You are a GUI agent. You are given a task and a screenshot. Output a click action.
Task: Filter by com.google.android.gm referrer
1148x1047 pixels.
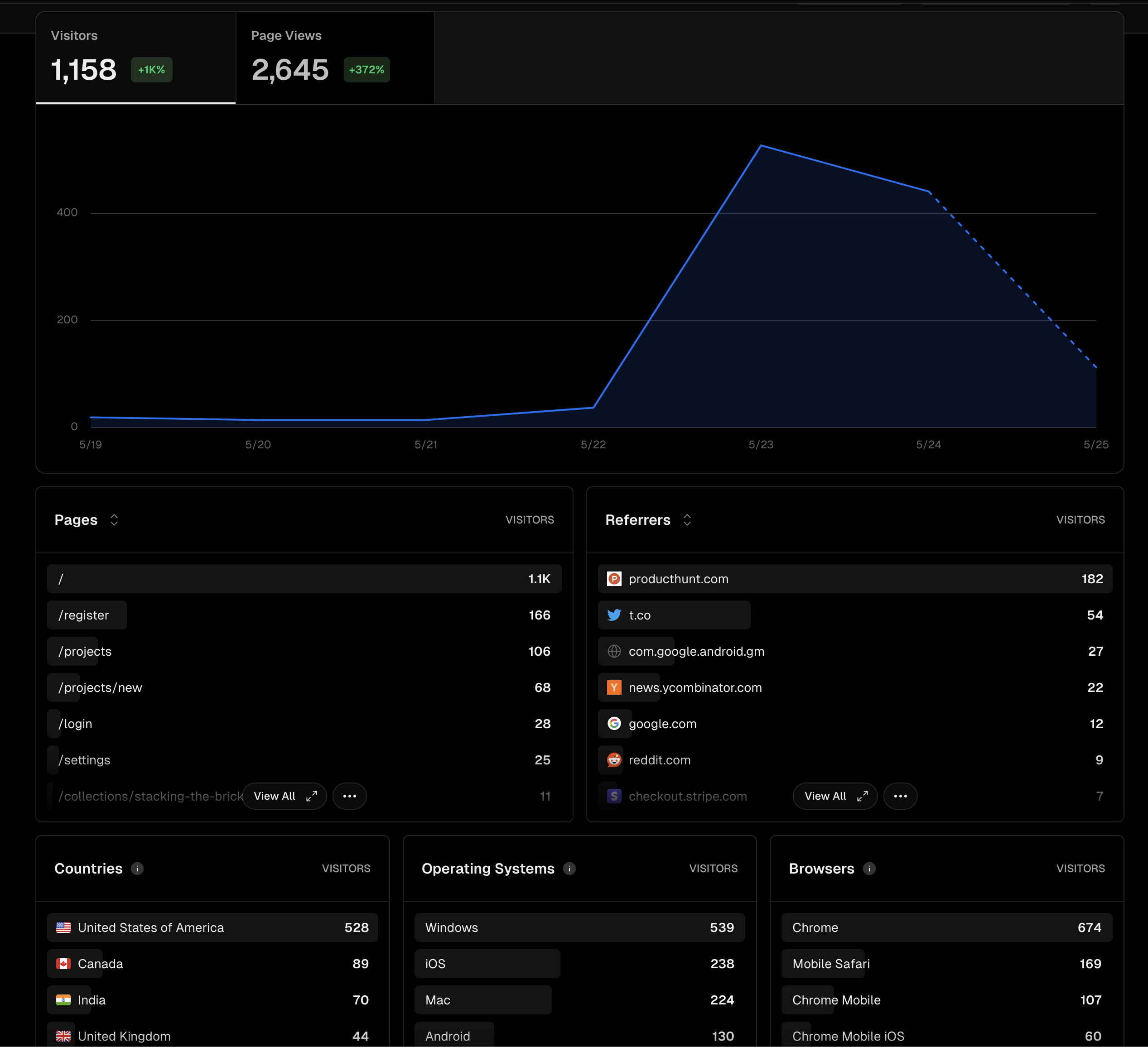855,651
